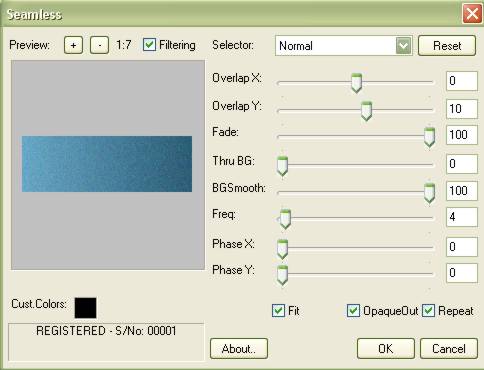Zoom in the preview with plus button
The height and width of the screenshot is (370, 484).
tap(73, 45)
